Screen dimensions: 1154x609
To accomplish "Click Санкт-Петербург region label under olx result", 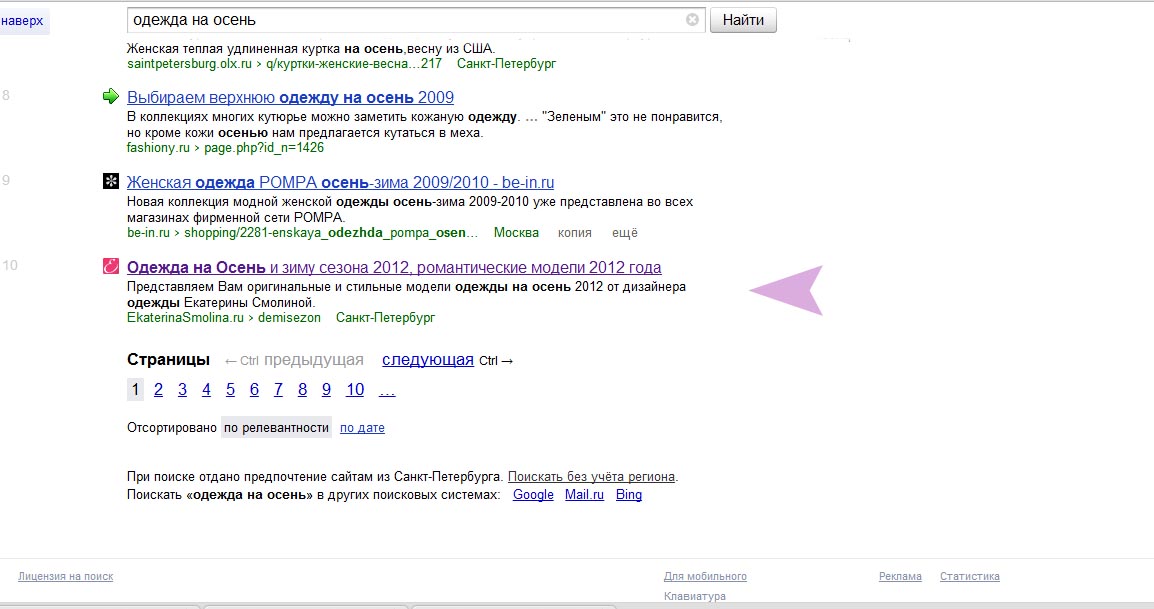I will (506, 63).
